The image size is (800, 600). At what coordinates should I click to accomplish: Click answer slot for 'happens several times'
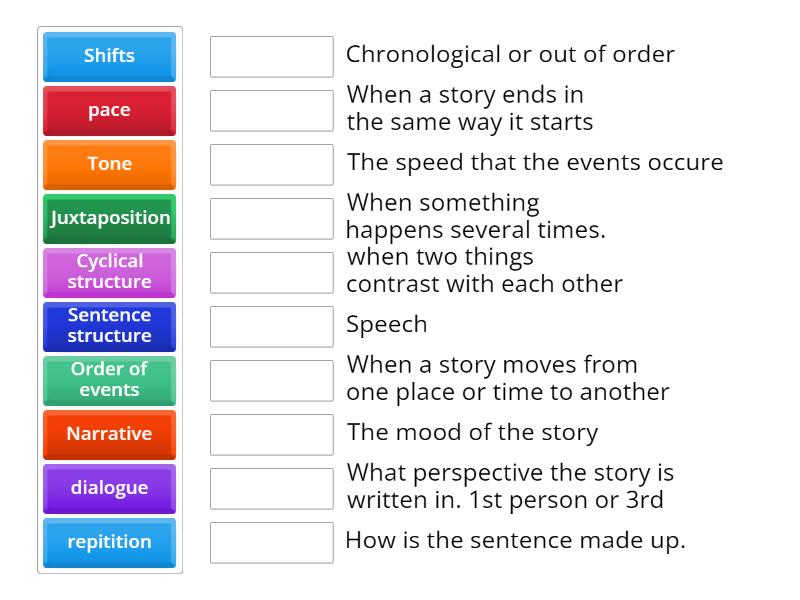pos(271,218)
